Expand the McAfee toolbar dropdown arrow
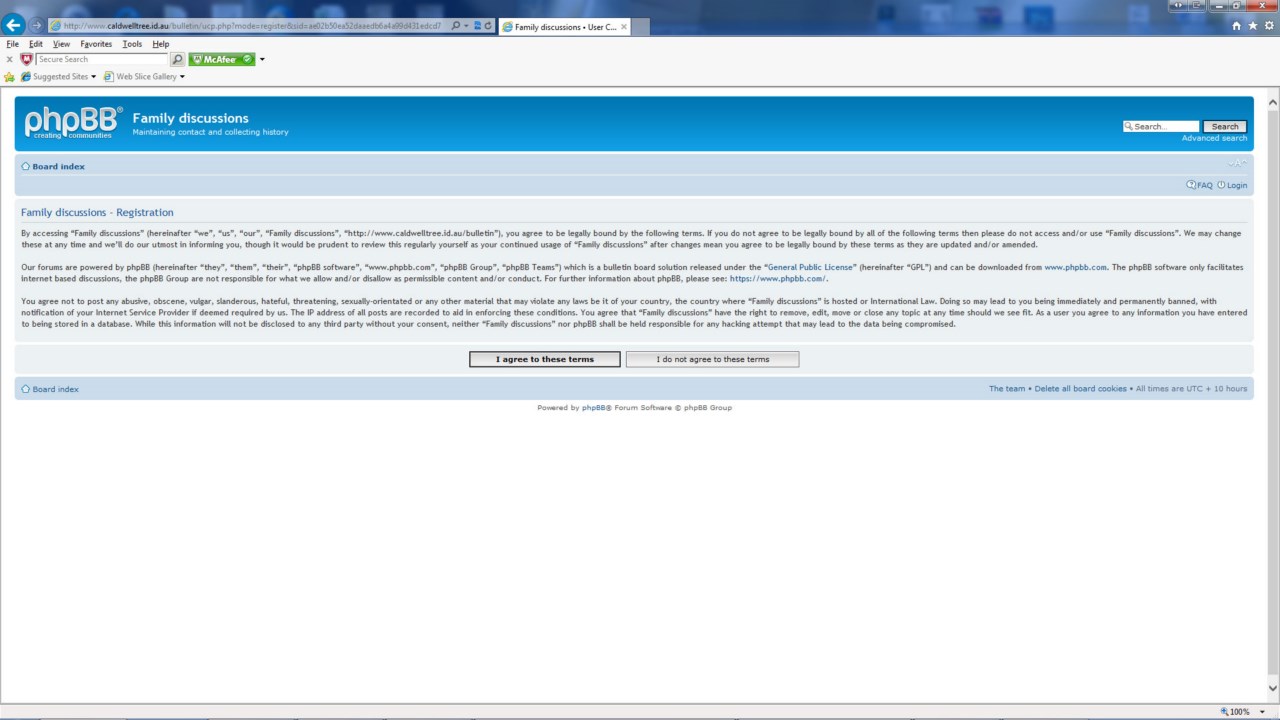 pyautogui.click(x=262, y=59)
